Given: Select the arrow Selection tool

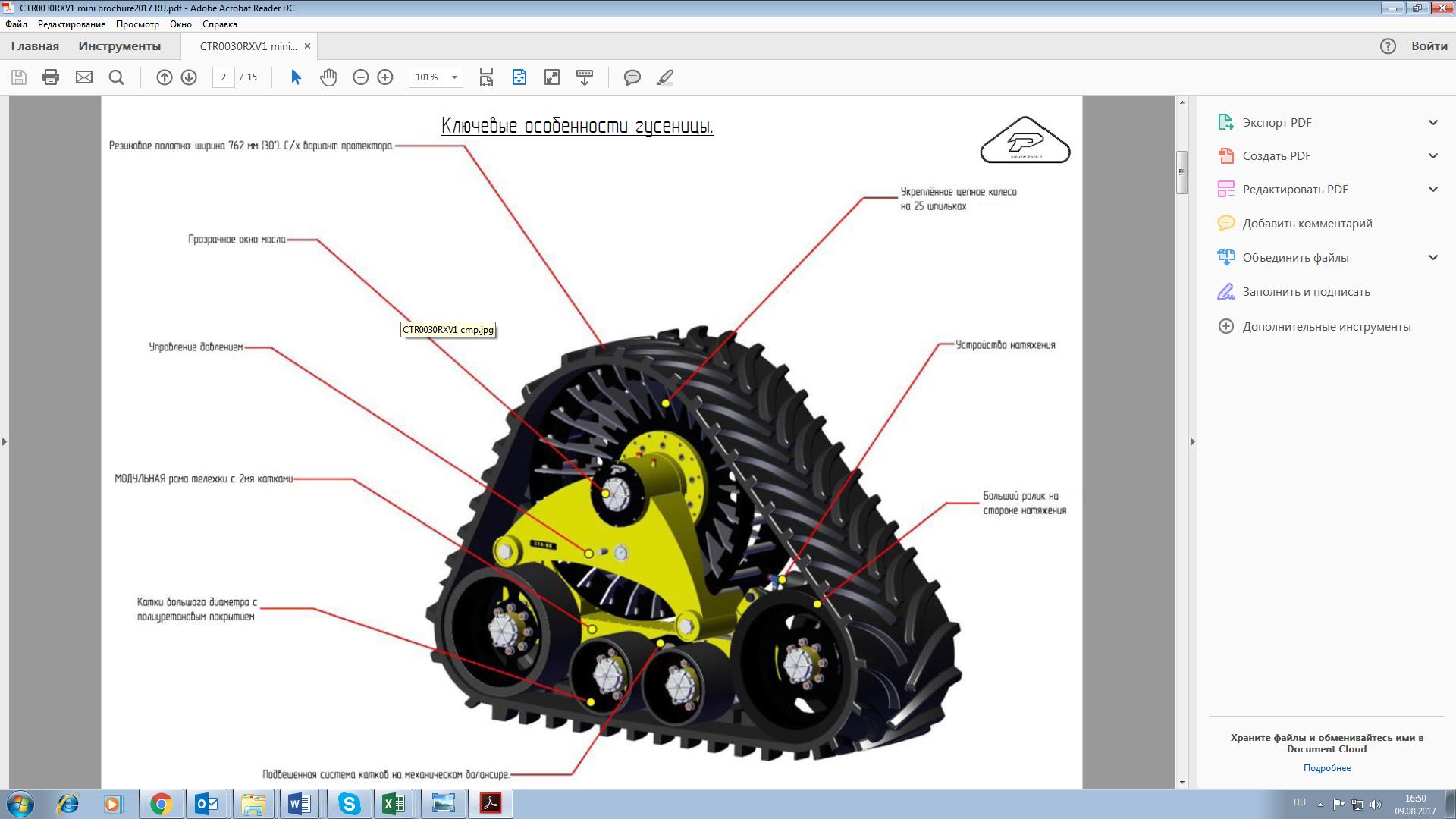Looking at the screenshot, I should tap(296, 77).
